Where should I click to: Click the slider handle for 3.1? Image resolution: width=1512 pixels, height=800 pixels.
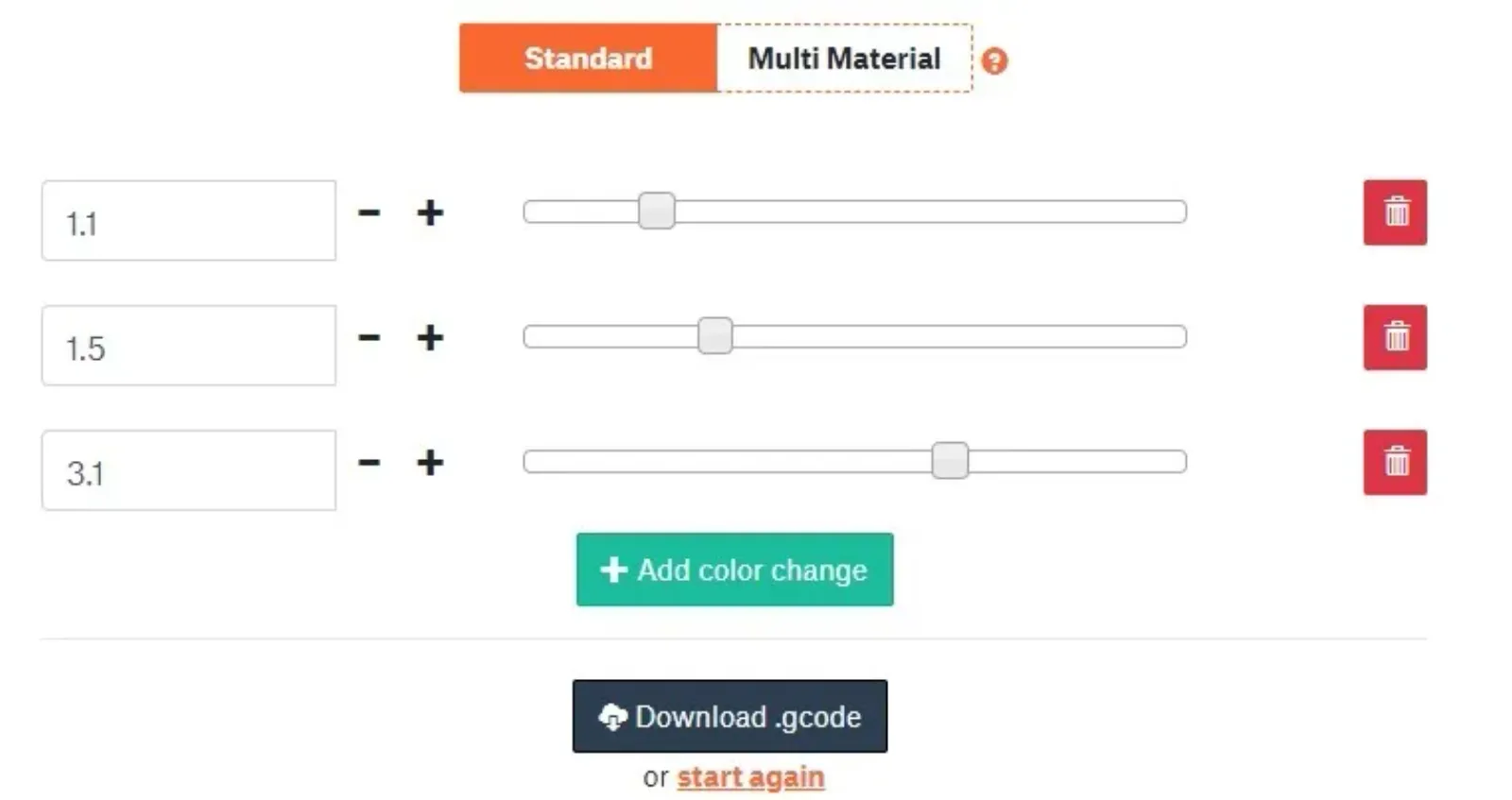[x=950, y=460]
